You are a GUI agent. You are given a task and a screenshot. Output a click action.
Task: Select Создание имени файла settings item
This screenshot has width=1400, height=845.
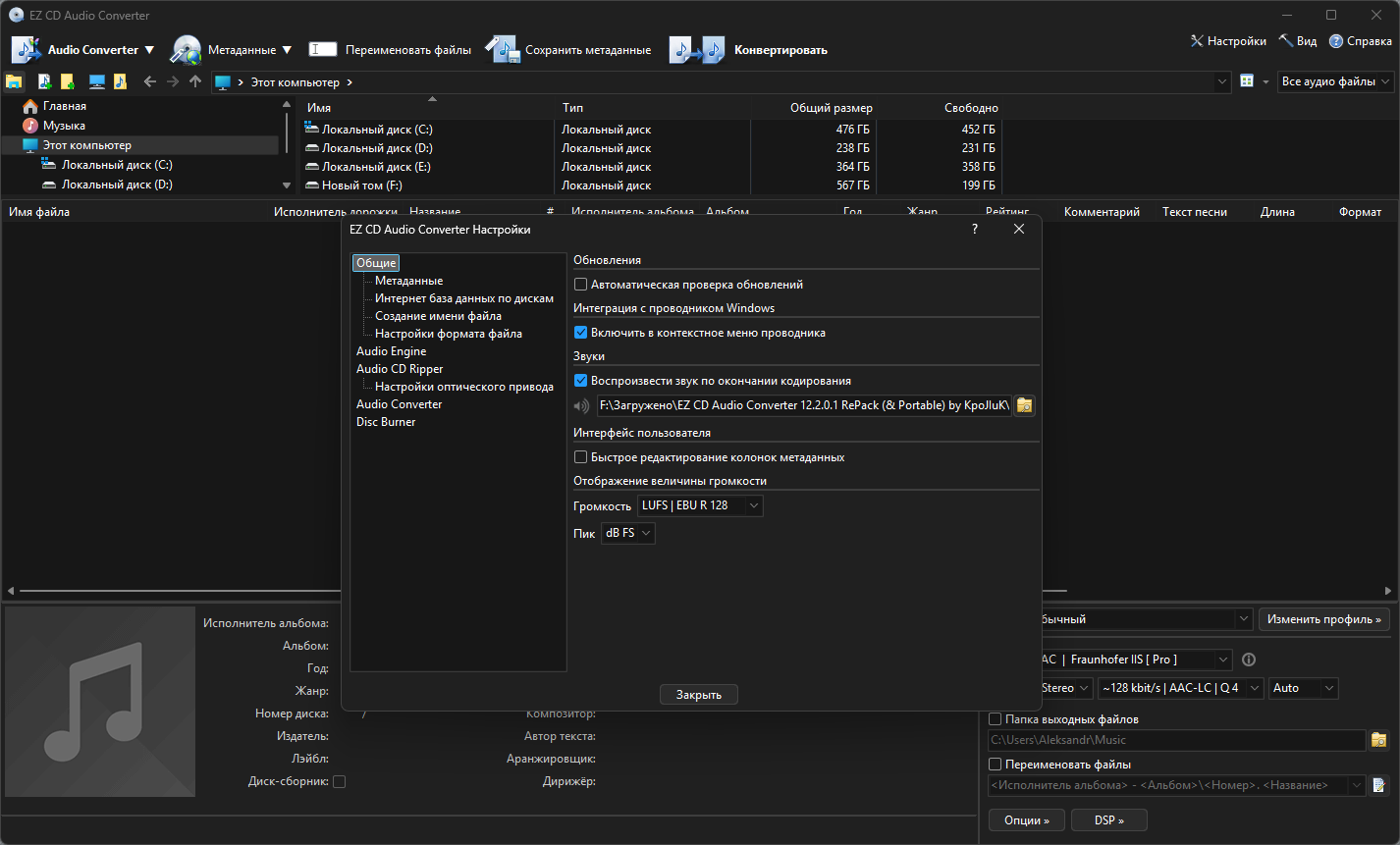(438, 316)
